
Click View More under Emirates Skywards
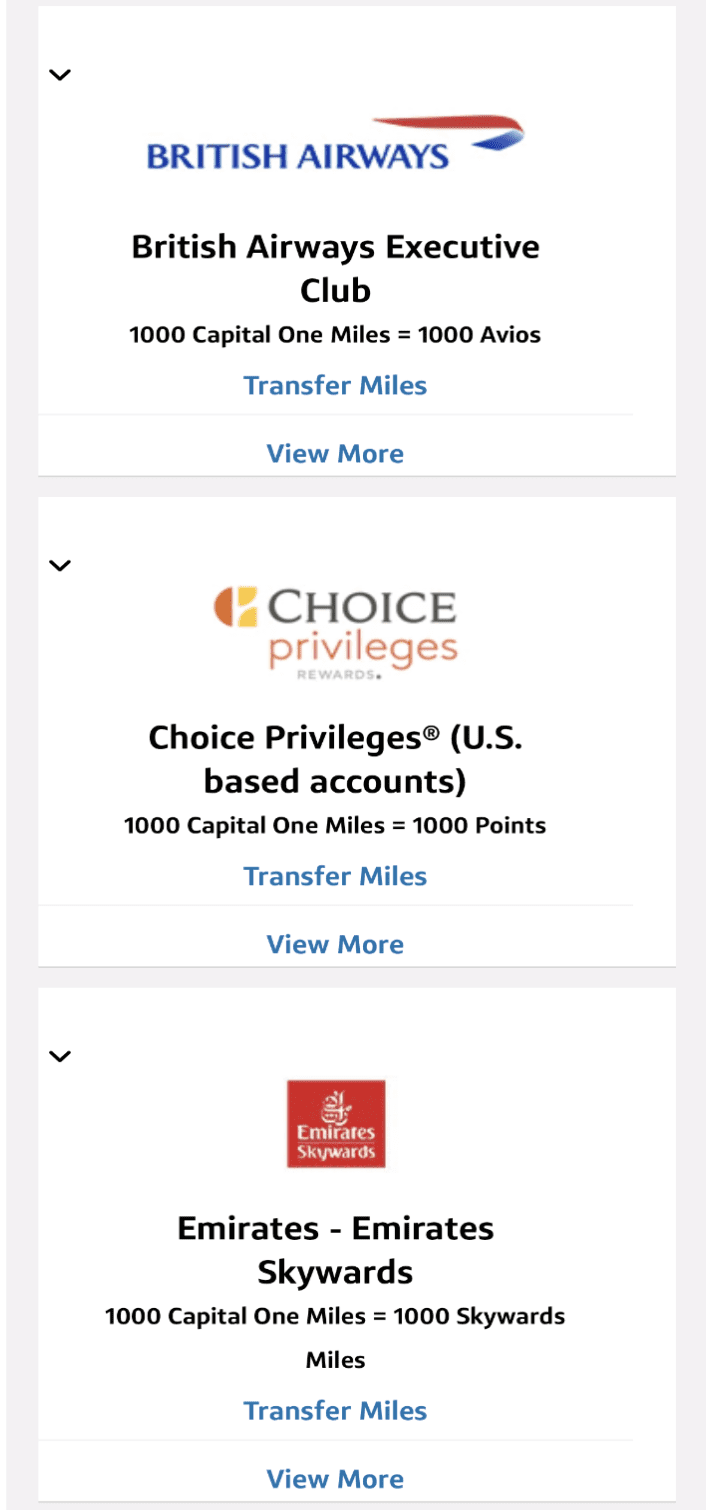tap(336, 1479)
